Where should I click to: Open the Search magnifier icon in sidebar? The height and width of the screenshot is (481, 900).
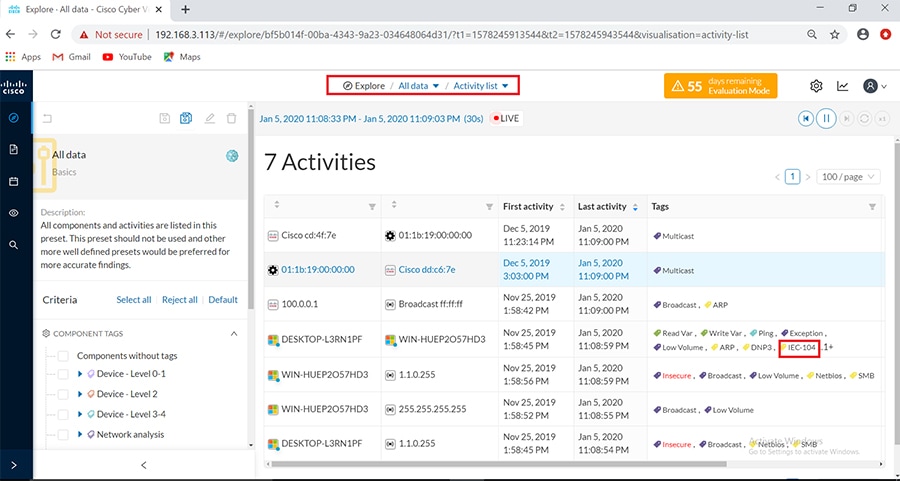(x=14, y=245)
